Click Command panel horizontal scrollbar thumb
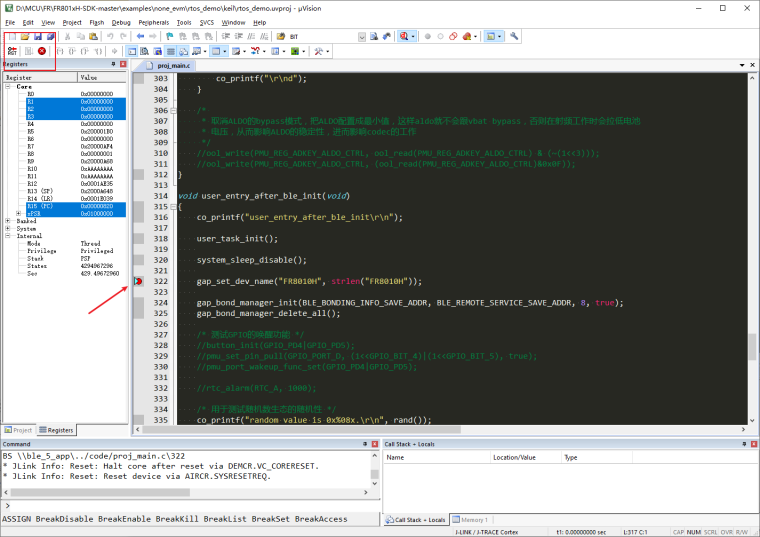 (x=100, y=492)
